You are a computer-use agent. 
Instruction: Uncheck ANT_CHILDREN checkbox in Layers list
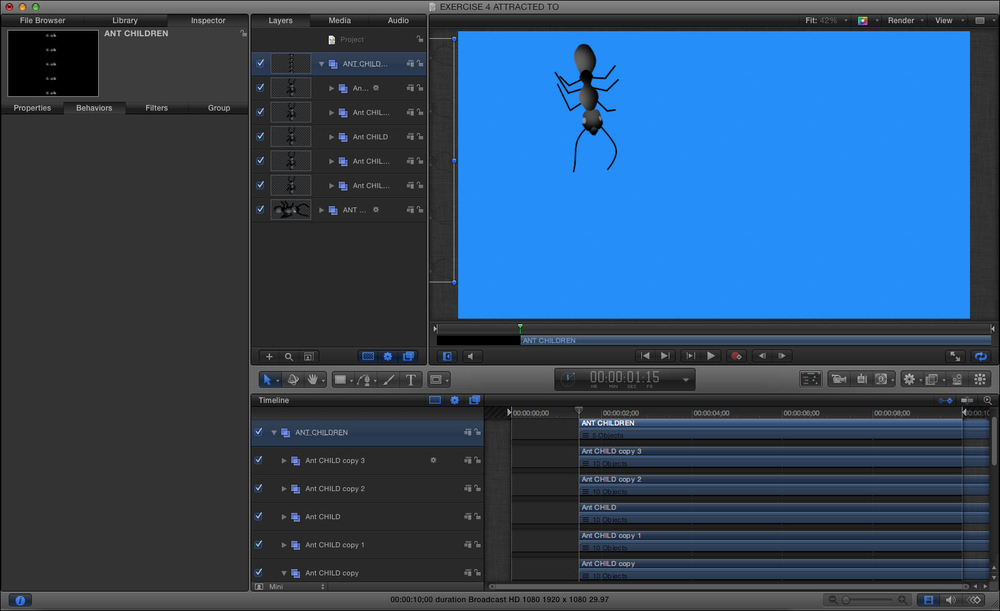(x=260, y=63)
